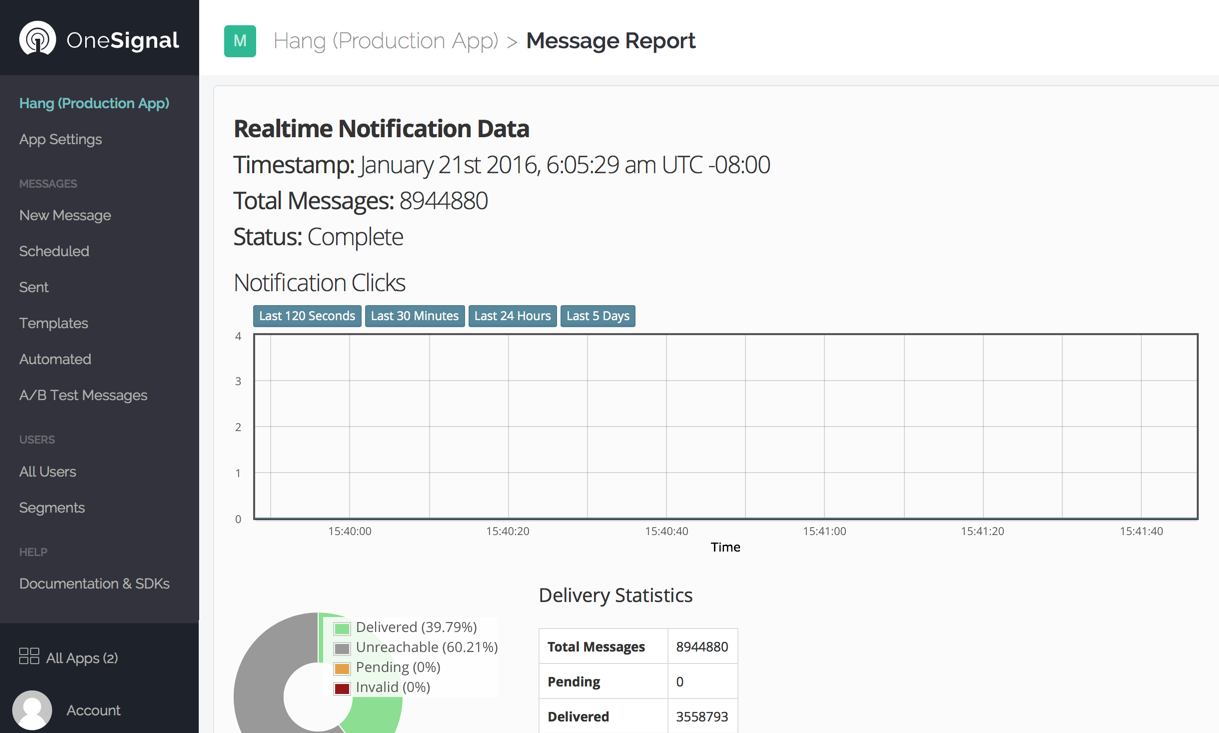Open All Apps (2) link
This screenshot has height=733, width=1219.
click(82, 658)
